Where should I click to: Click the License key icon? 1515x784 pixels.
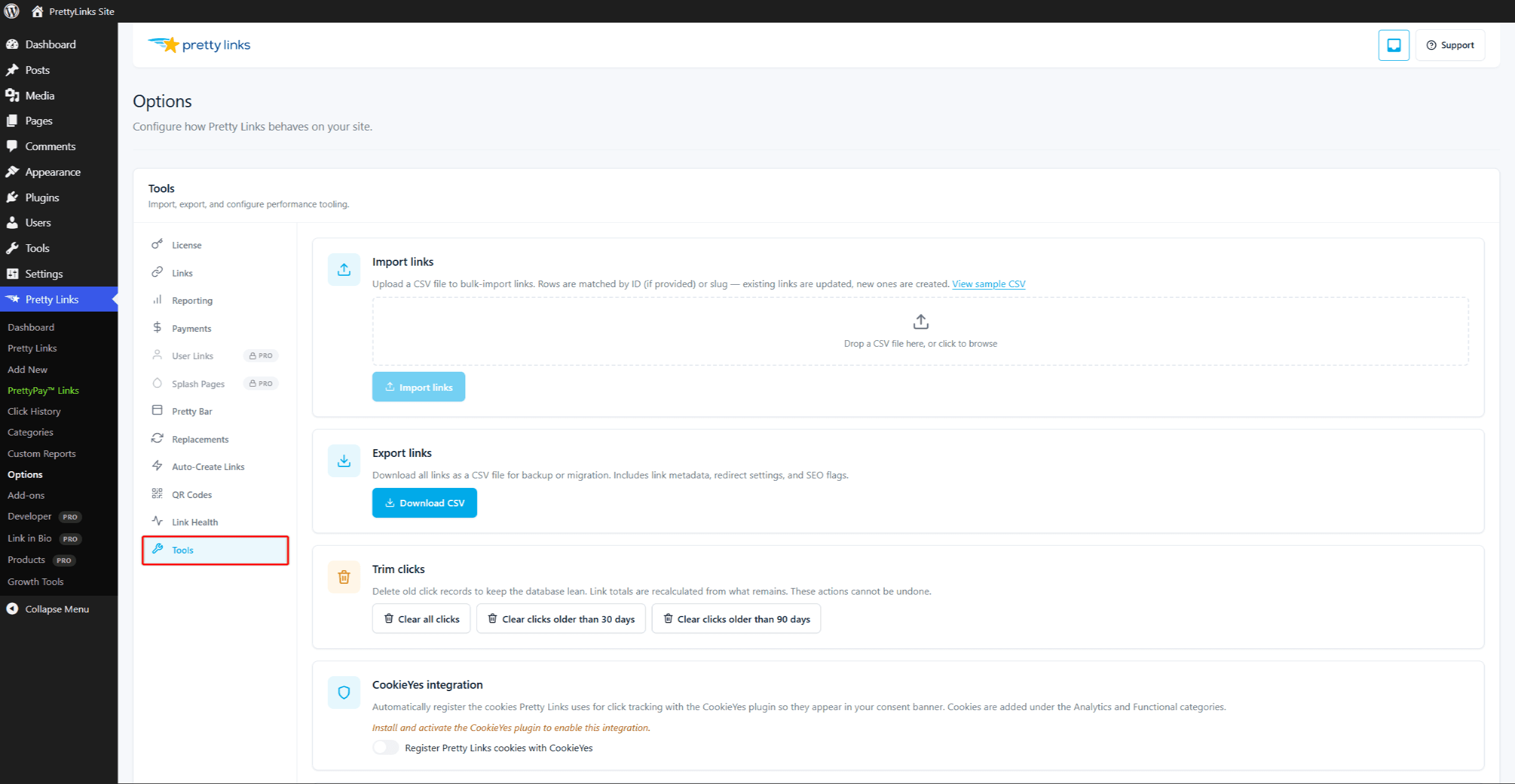tap(157, 244)
